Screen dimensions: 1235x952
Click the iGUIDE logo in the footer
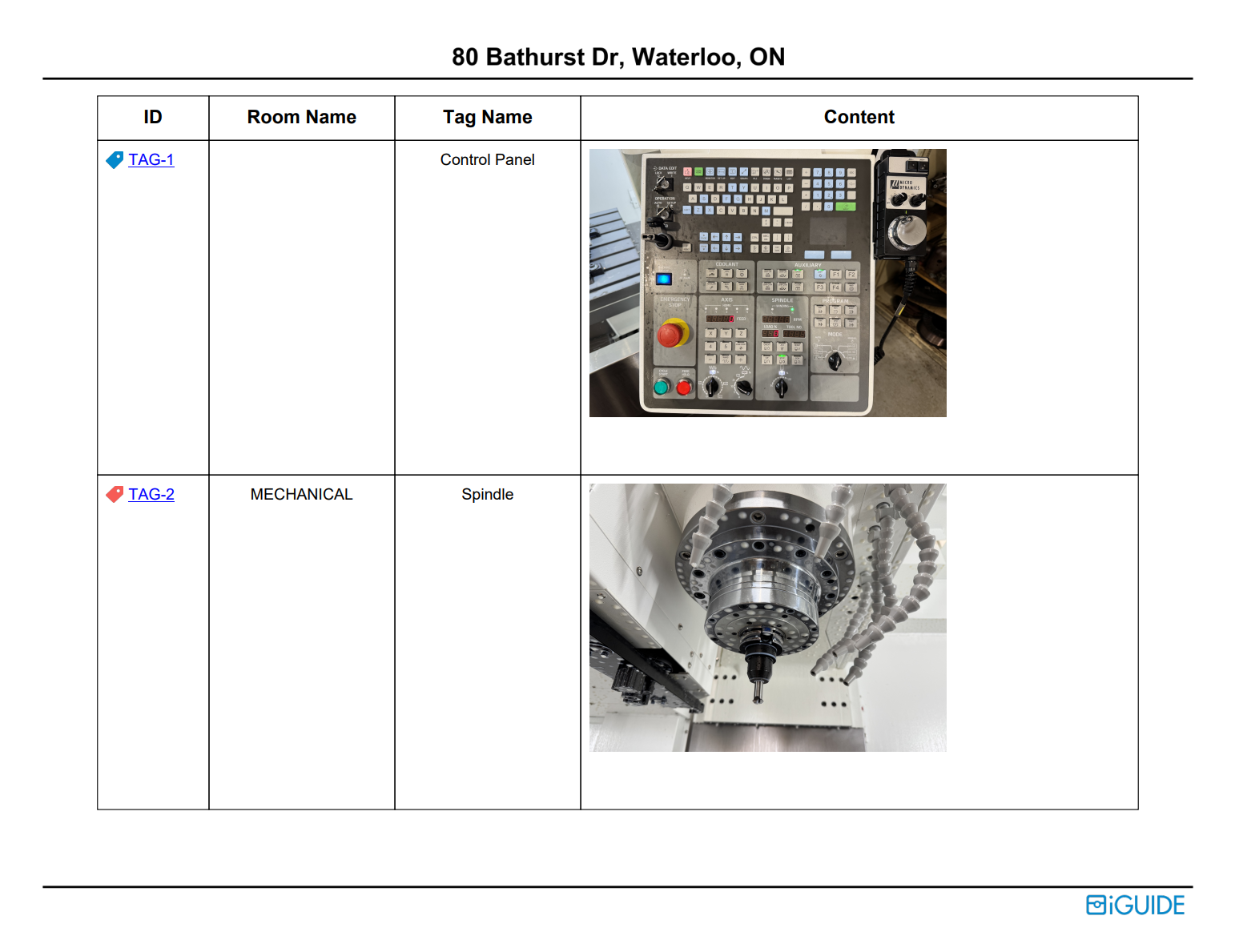click(x=1135, y=906)
